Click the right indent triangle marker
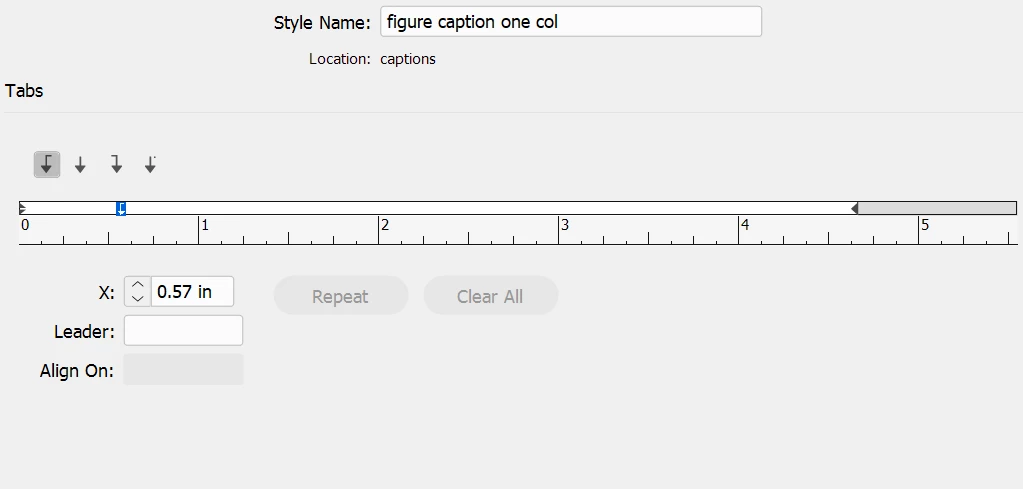Screen dimensions: 1023x489 coord(854,208)
